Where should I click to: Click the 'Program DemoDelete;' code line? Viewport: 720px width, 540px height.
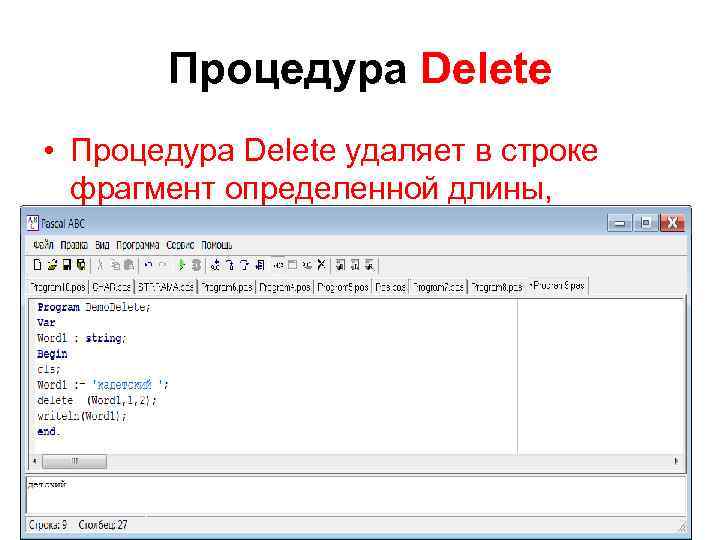pyautogui.click(x=94, y=307)
